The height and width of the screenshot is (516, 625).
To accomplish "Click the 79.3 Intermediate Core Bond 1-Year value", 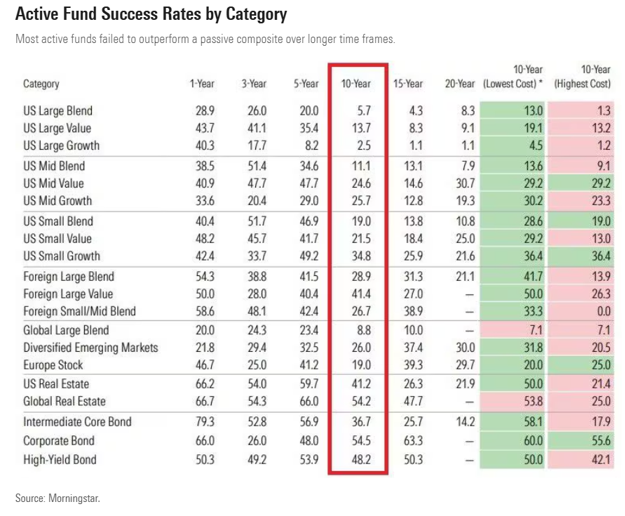I will pos(205,423).
